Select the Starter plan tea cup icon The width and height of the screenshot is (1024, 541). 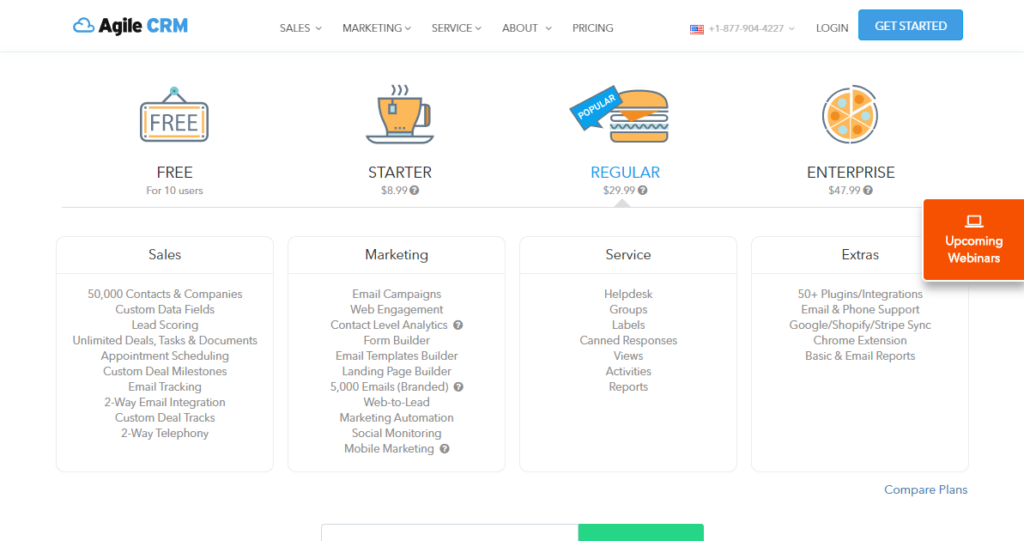(399, 114)
